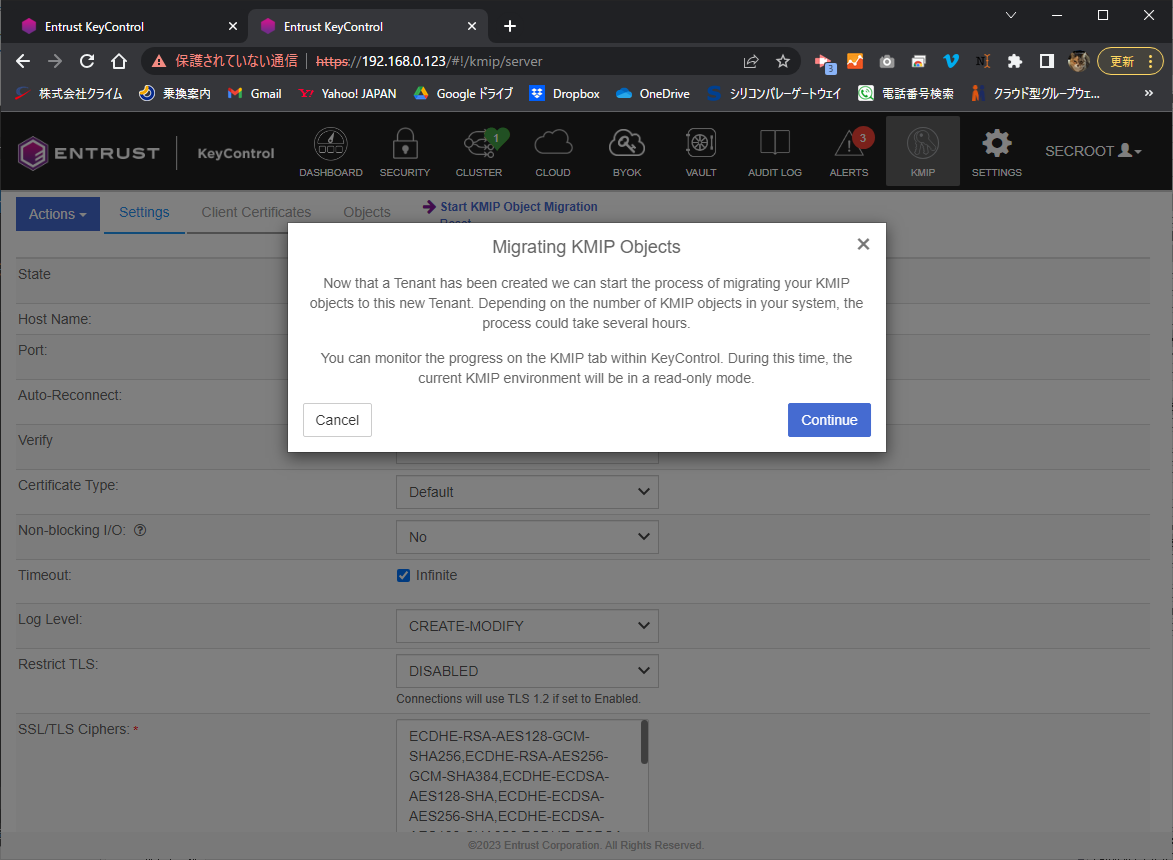Open the Dashboard section
This screenshot has height=860, width=1173.
point(331,152)
